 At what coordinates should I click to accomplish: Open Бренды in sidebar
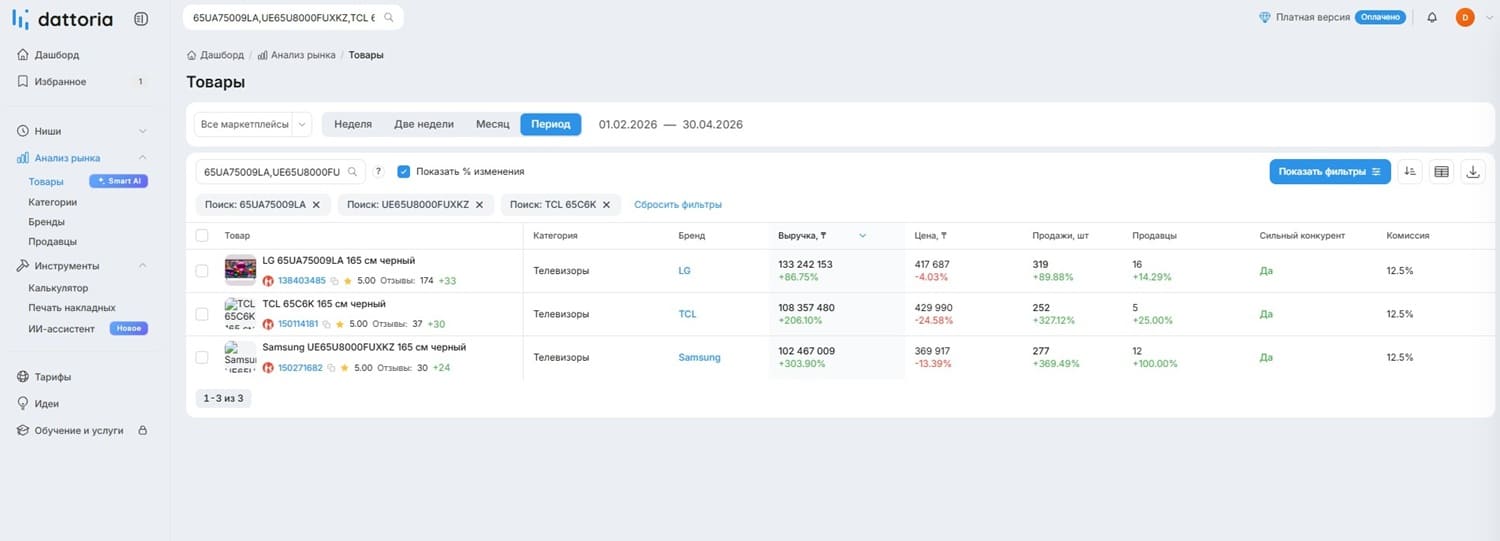[x=46, y=222]
